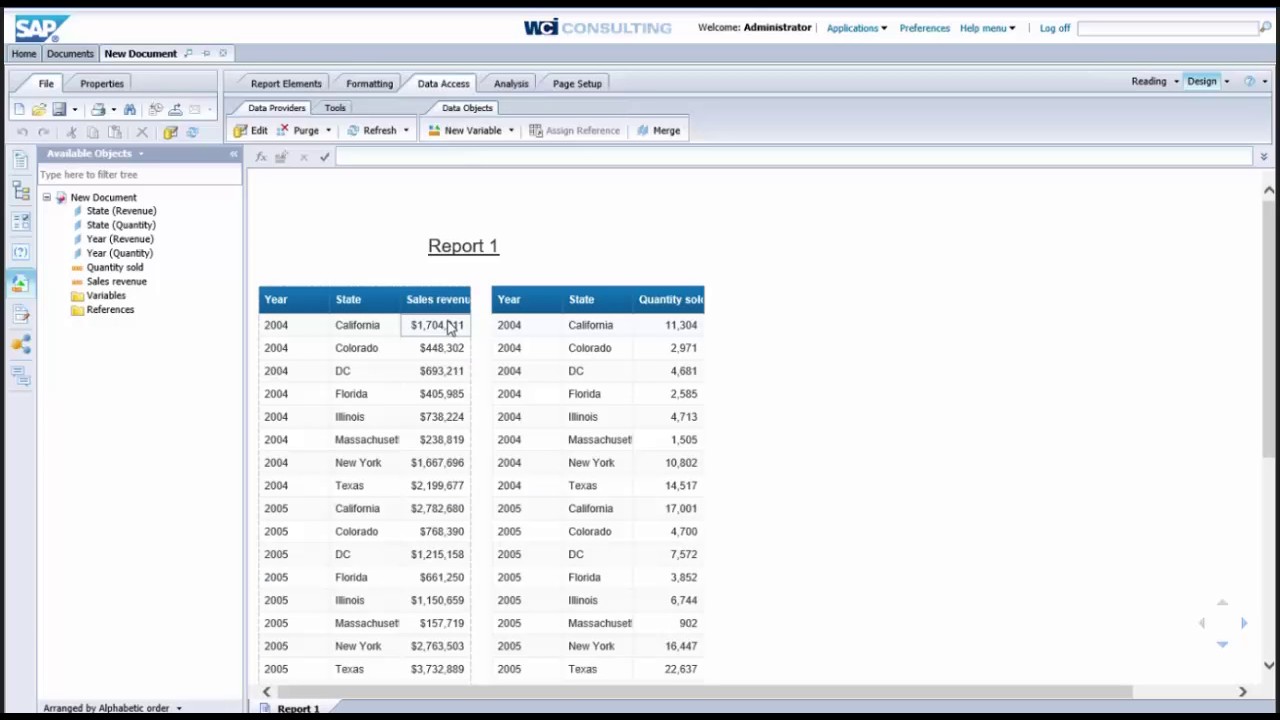
Task: Click the header search input field
Action: (x=1167, y=28)
